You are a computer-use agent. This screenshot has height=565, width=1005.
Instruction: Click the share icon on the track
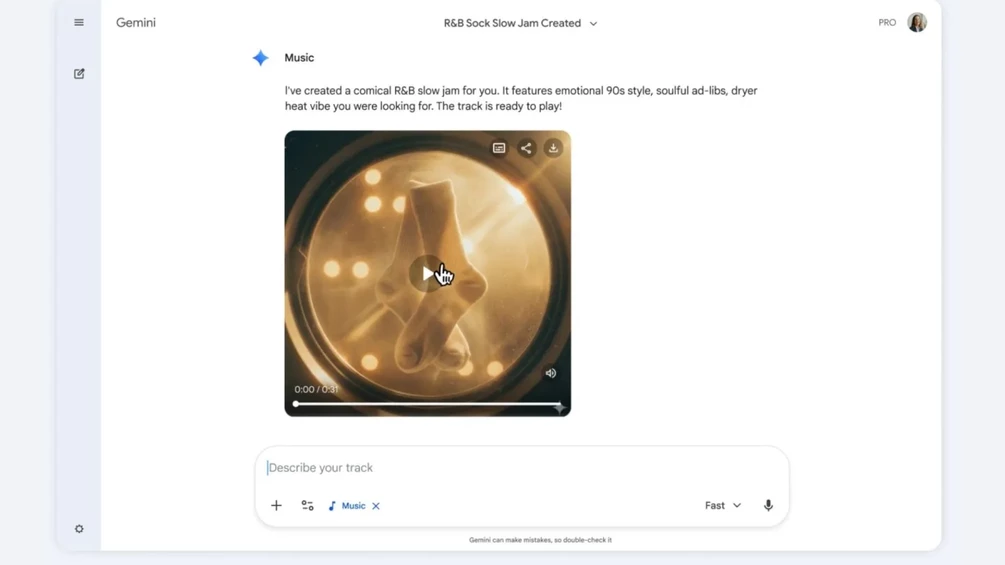[x=526, y=148]
